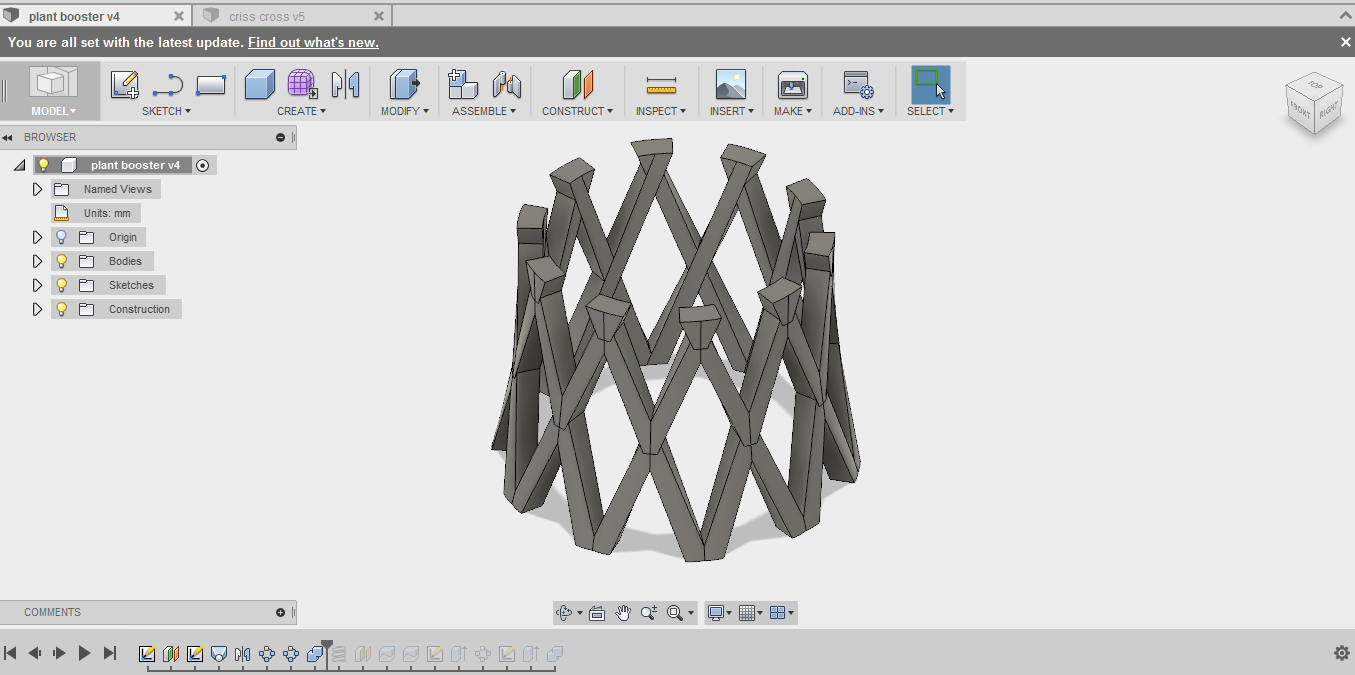The height and width of the screenshot is (675, 1355).
Task: Toggle Bodies folder visibility lightbulb
Action: (61, 261)
